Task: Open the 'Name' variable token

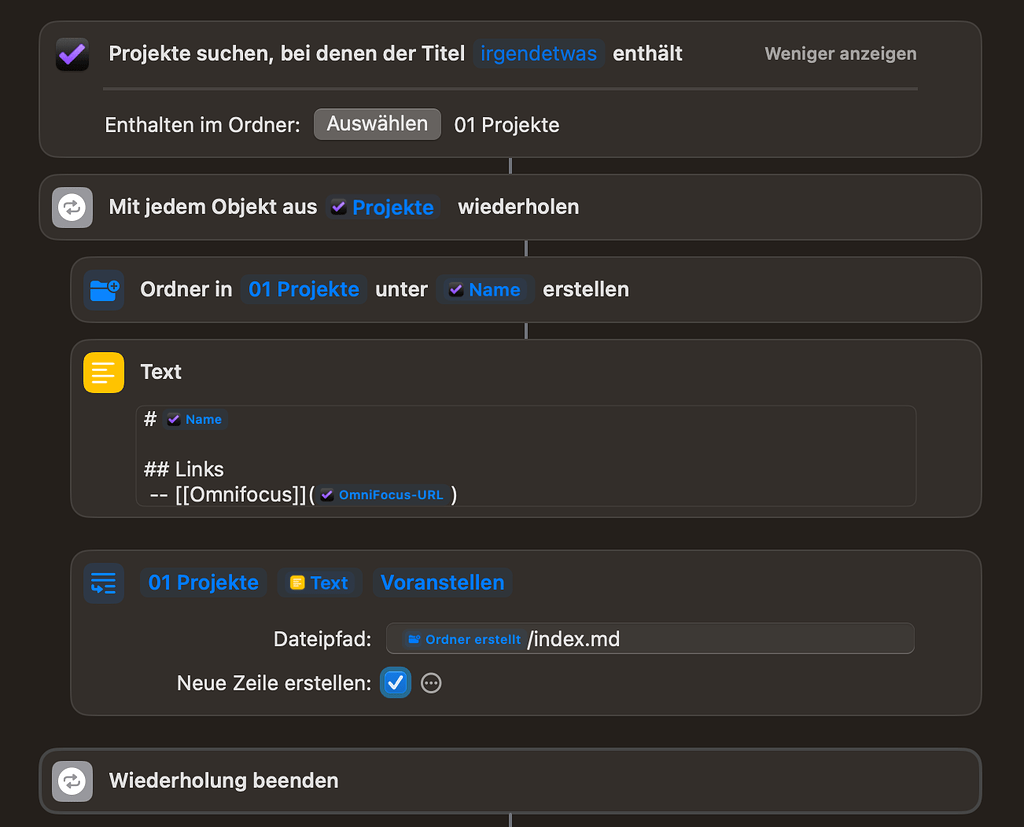Action: [486, 289]
